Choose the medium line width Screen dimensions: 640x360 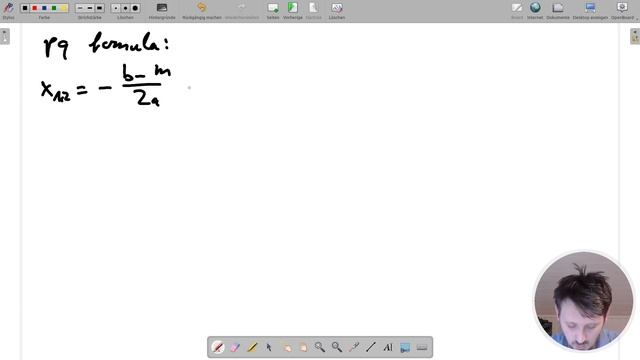(90, 8)
